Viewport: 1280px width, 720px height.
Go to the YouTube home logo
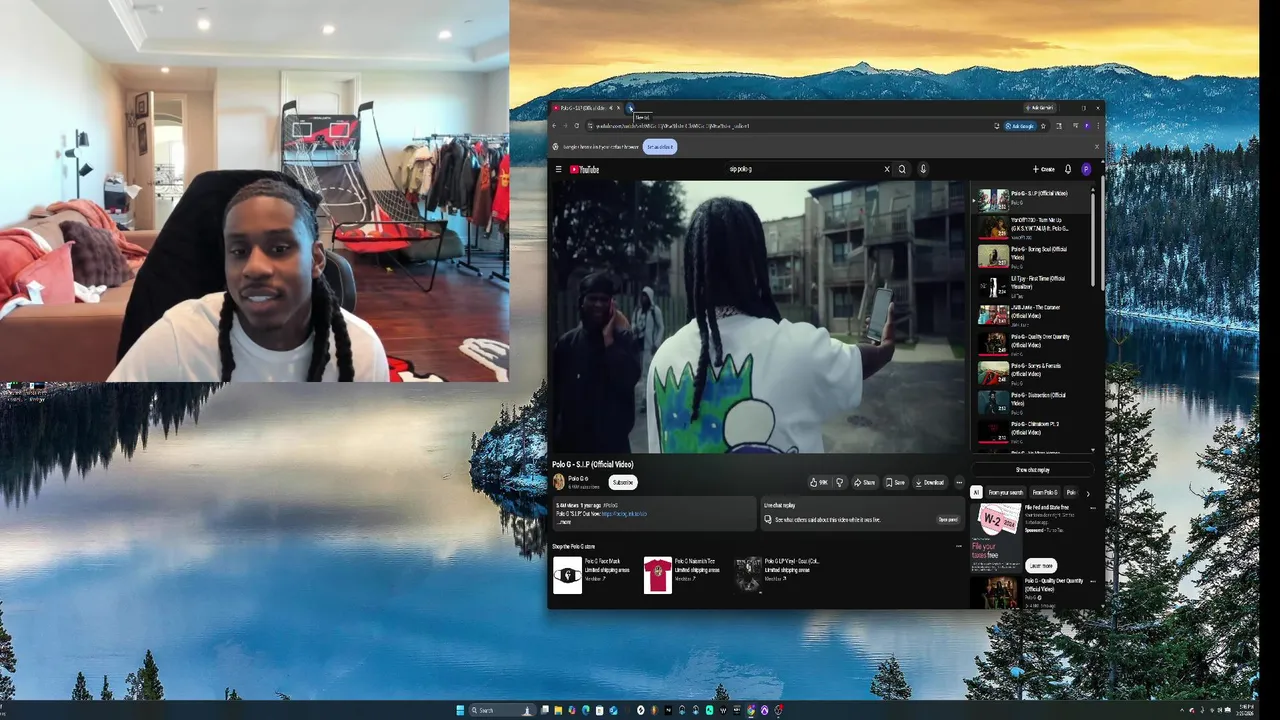click(x=585, y=170)
